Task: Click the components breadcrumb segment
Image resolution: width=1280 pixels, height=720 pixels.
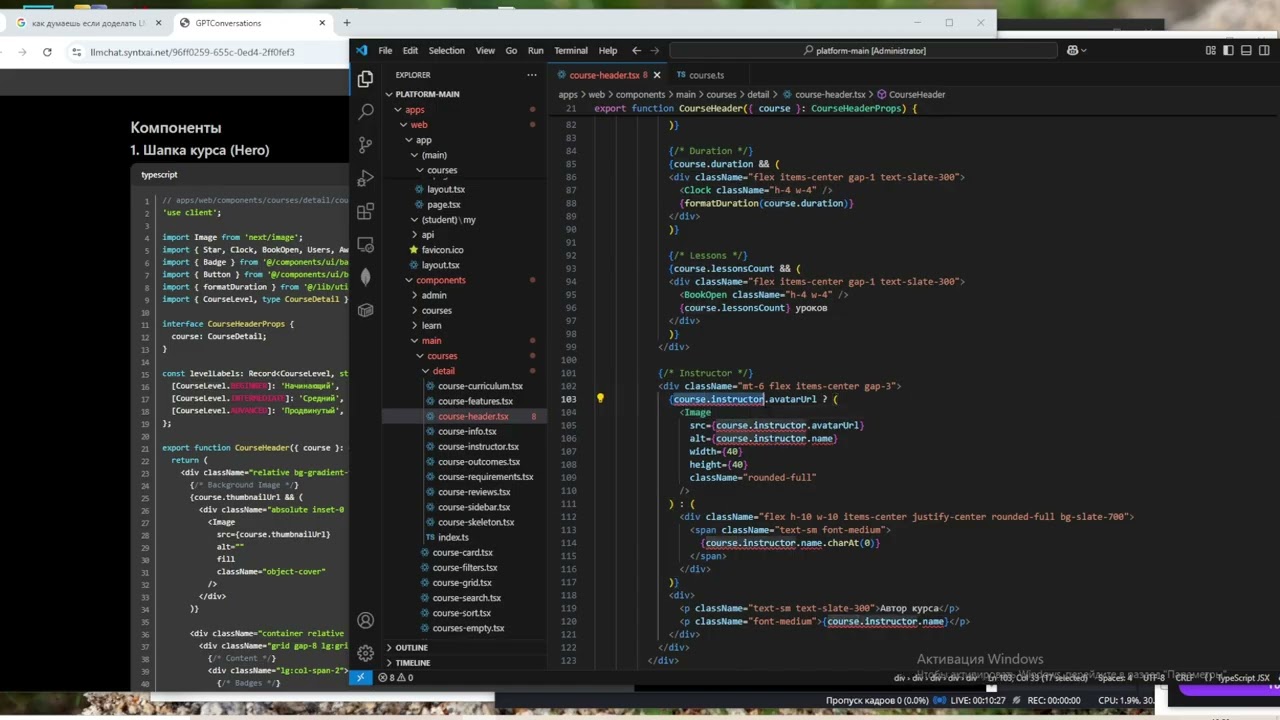Action: [x=640, y=94]
